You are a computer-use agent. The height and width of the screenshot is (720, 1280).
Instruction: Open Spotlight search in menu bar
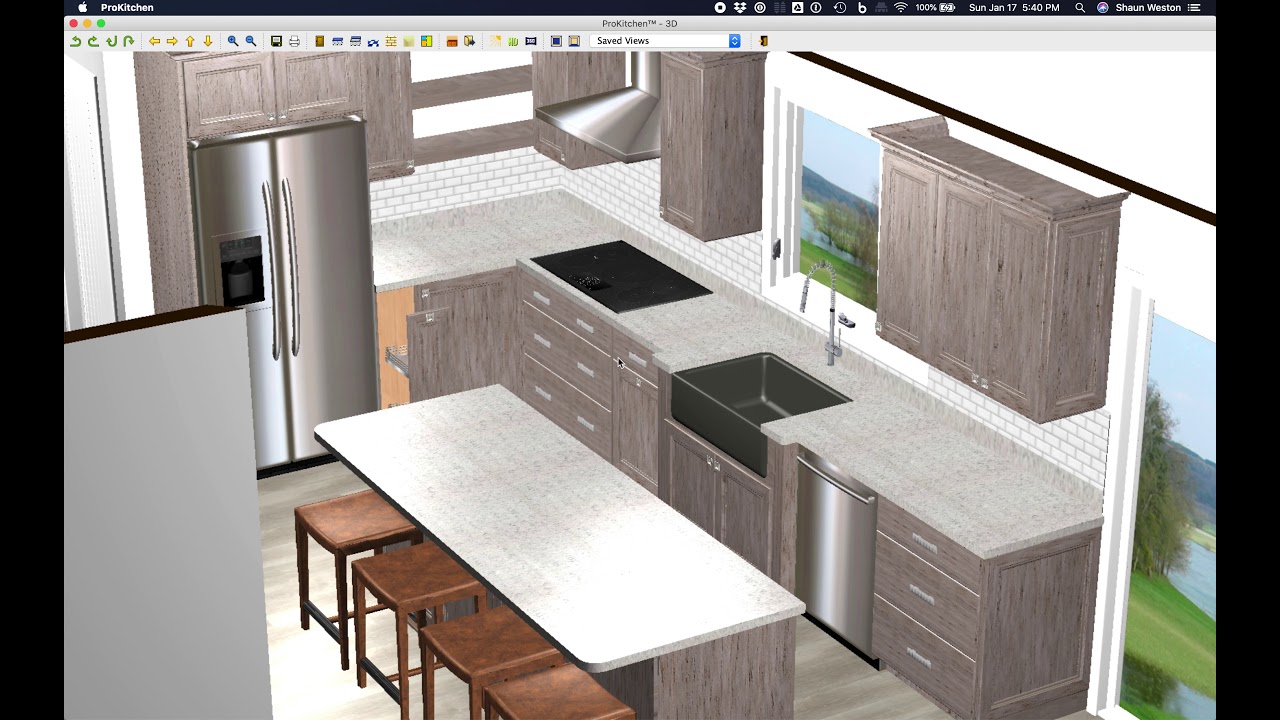(x=1080, y=7)
